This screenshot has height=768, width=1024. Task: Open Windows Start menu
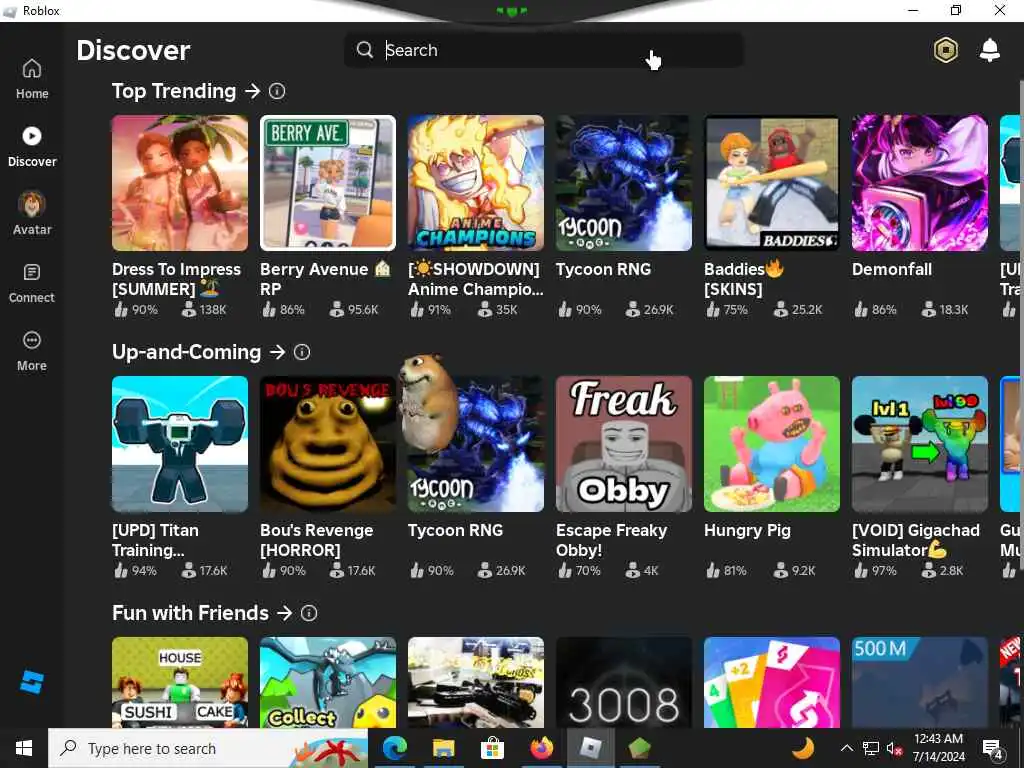[x=24, y=748]
